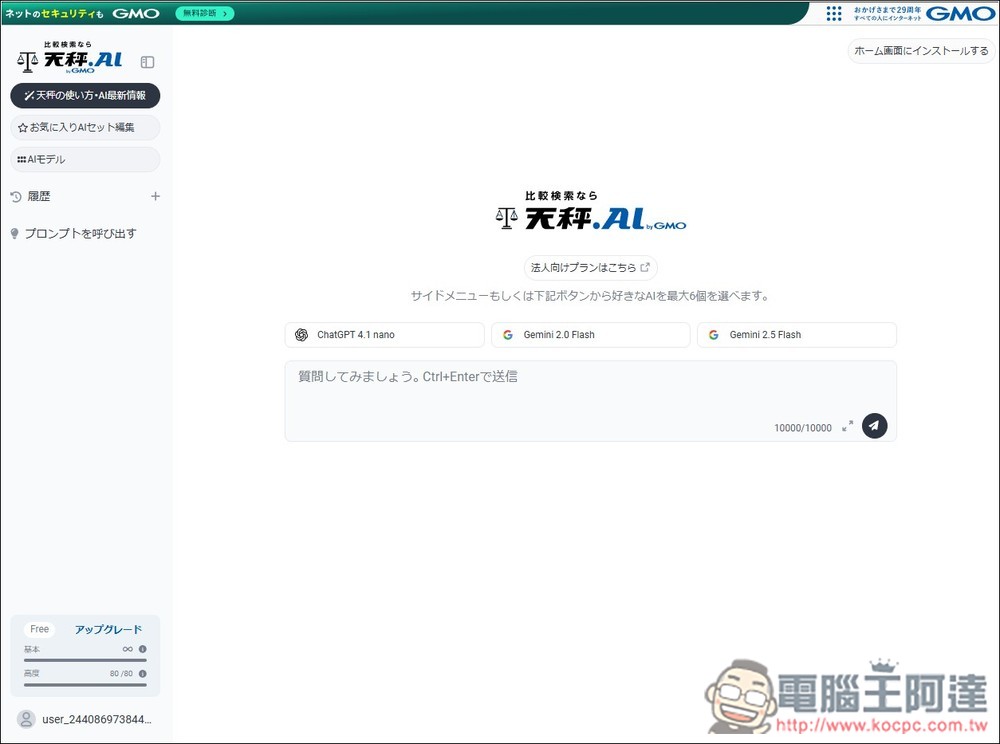This screenshot has height=744, width=1000.
Task: Click the GMO logo at top right
Action: coord(960,13)
